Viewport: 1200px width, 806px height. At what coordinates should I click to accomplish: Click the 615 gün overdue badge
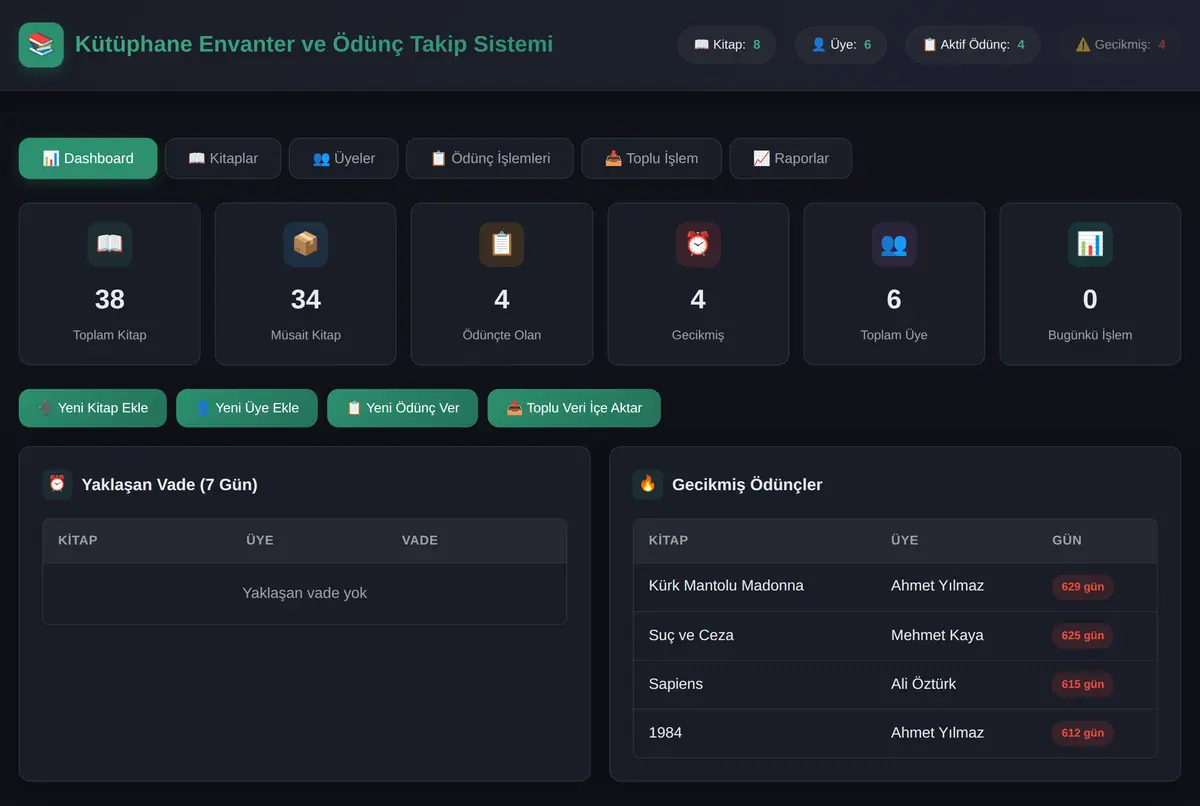(1082, 685)
